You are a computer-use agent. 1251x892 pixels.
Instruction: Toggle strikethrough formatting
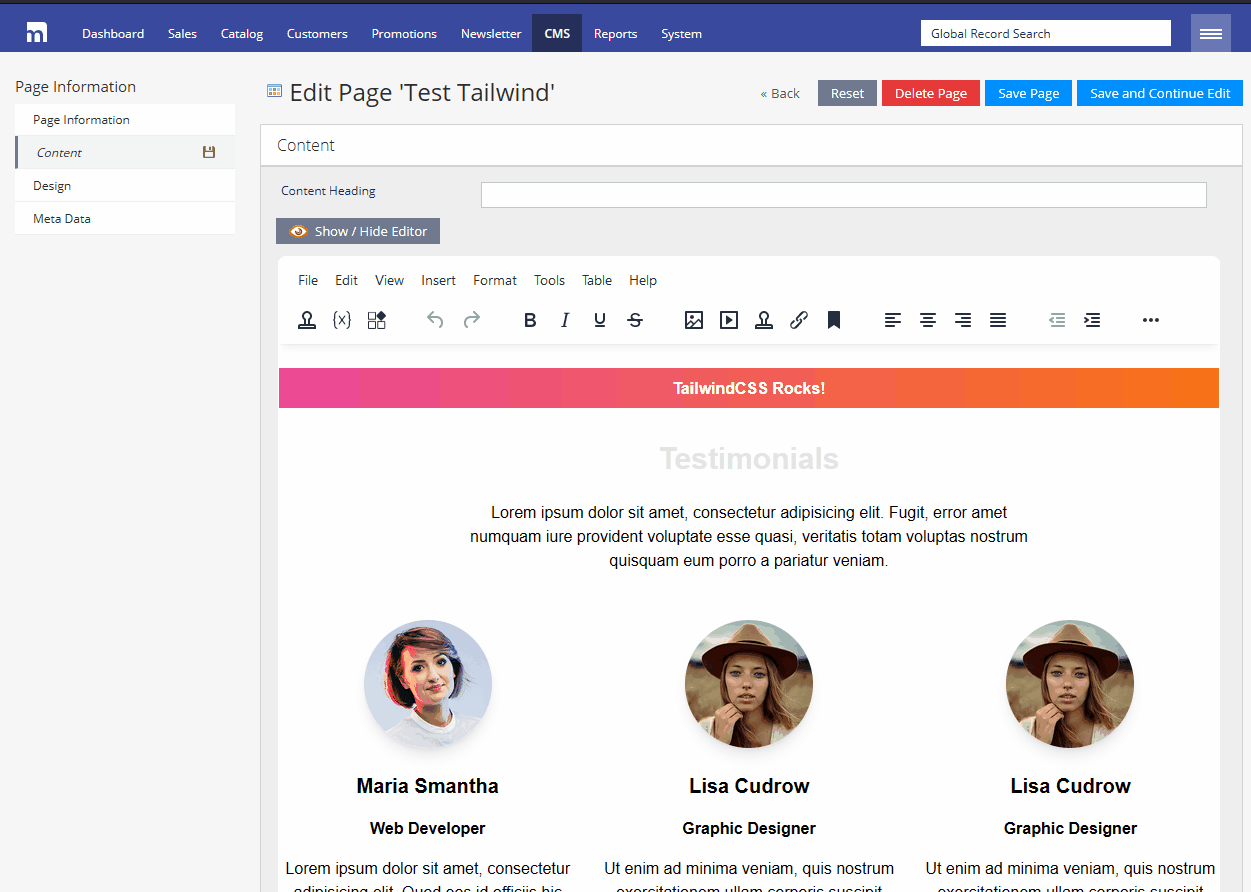click(635, 320)
